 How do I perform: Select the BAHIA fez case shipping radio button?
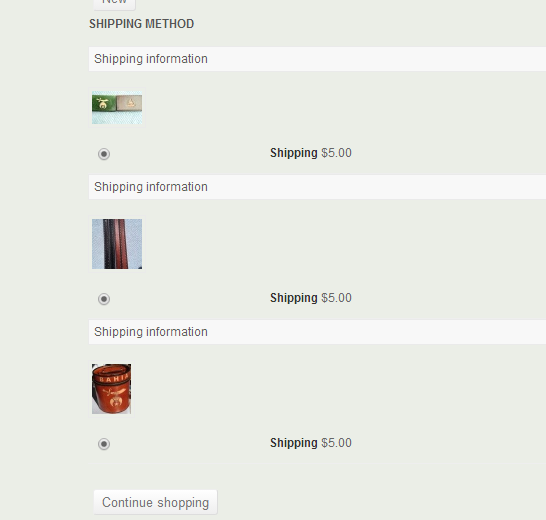pos(104,444)
